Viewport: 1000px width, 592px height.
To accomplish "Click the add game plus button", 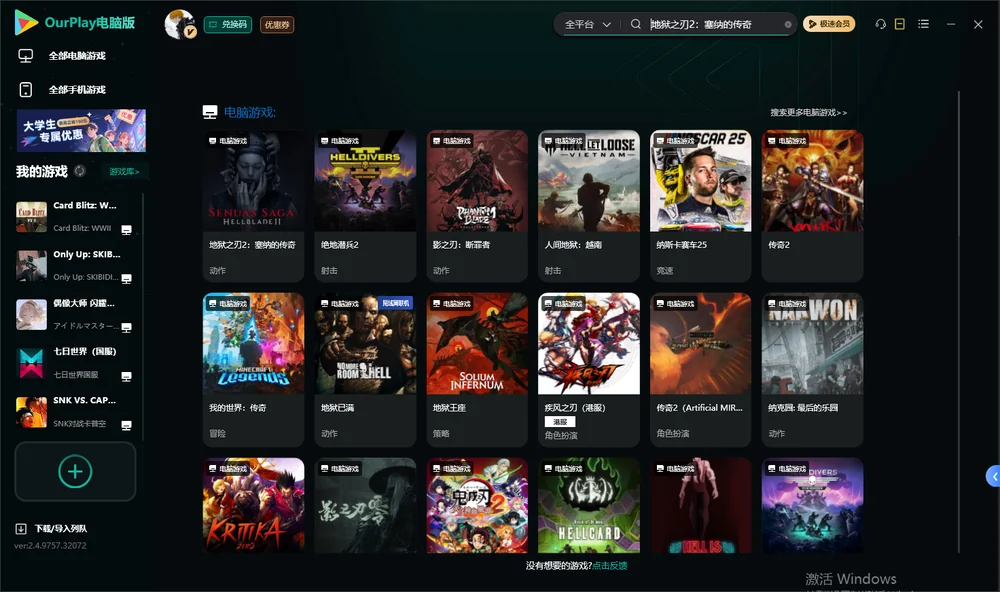I will tap(75, 472).
